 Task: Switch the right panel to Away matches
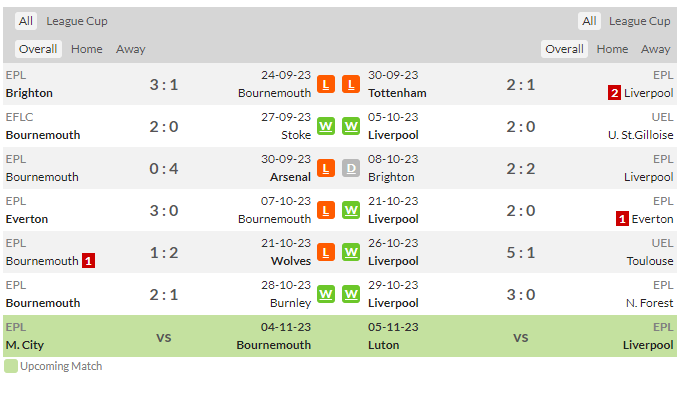[655, 49]
